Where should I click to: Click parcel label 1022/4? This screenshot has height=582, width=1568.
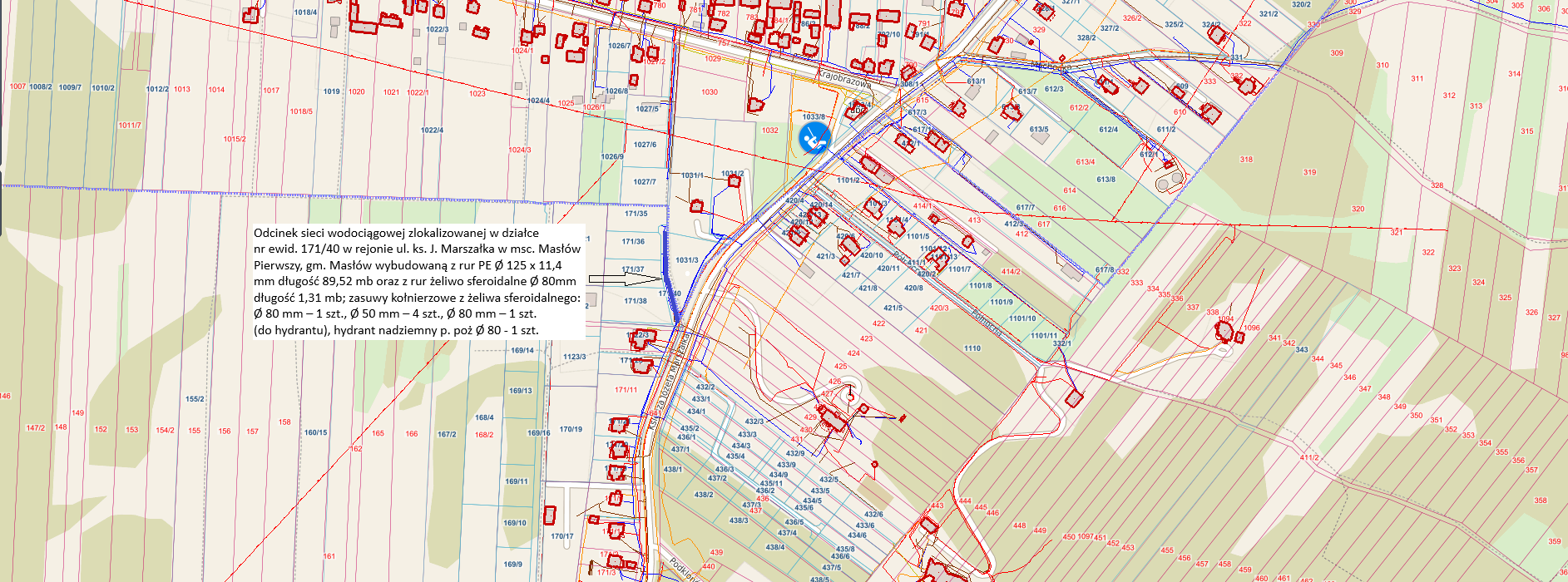432,131
